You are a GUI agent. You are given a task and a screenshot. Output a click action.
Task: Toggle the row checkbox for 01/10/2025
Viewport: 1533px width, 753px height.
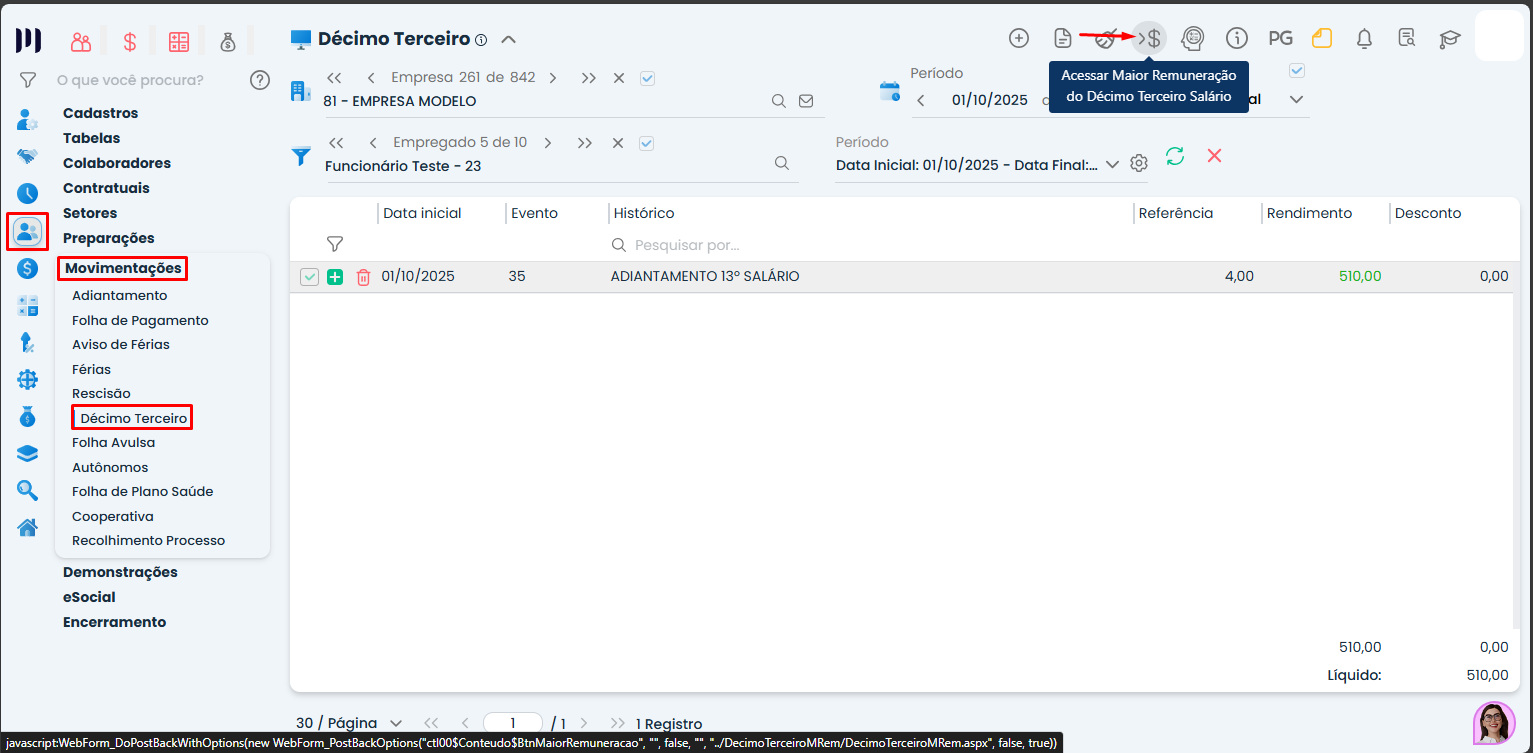point(309,277)
